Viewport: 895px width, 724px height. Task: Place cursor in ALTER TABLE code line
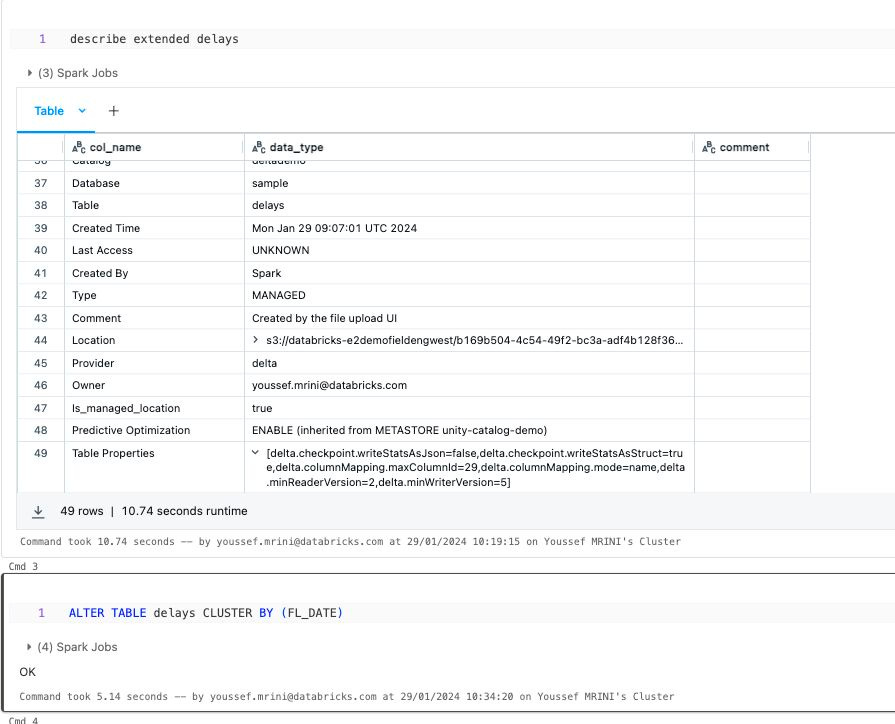[205, 613]
